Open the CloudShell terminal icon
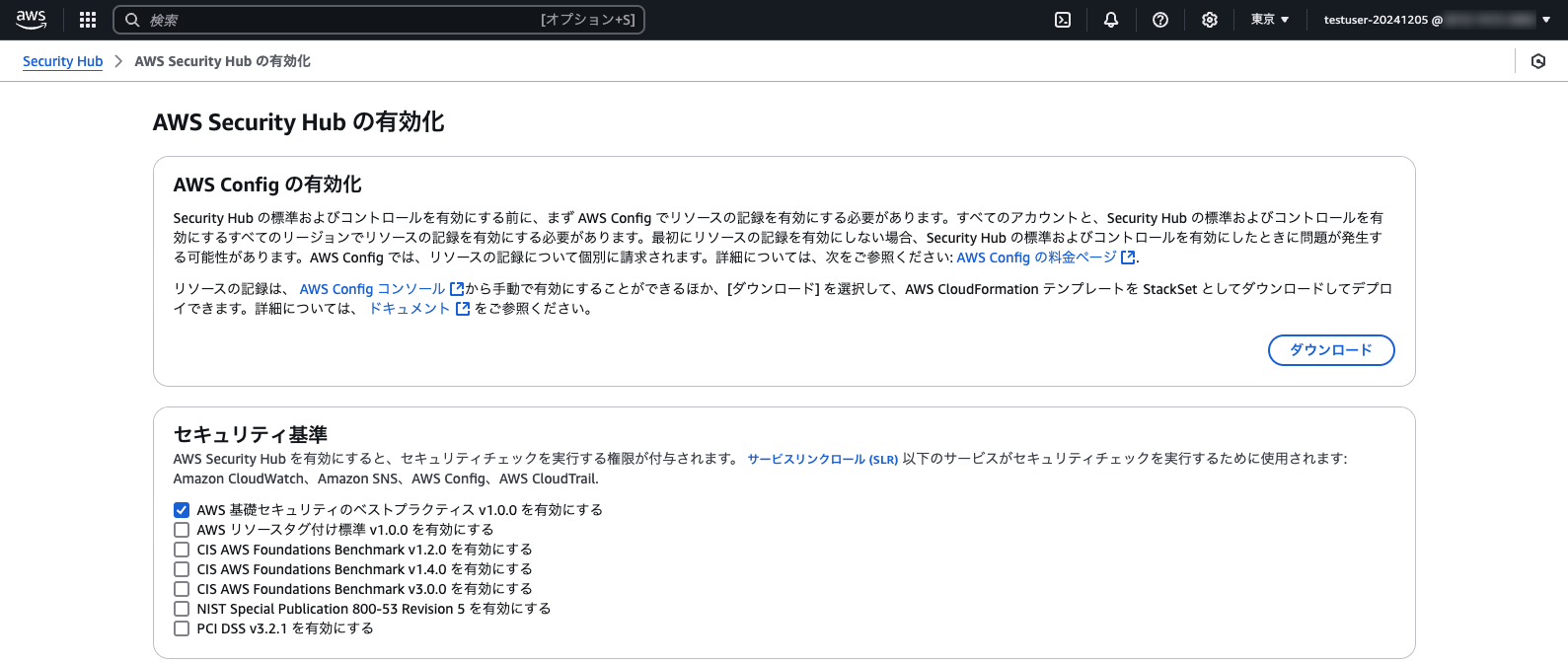1568x664 pixels. [1063, 20]
